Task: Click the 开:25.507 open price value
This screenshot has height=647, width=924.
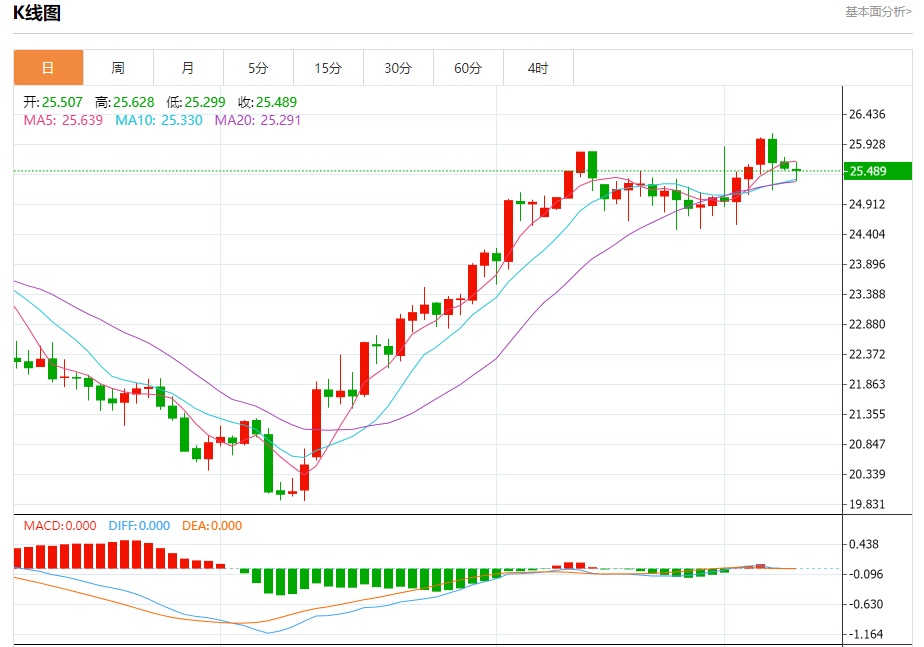Action: (53, 102)
